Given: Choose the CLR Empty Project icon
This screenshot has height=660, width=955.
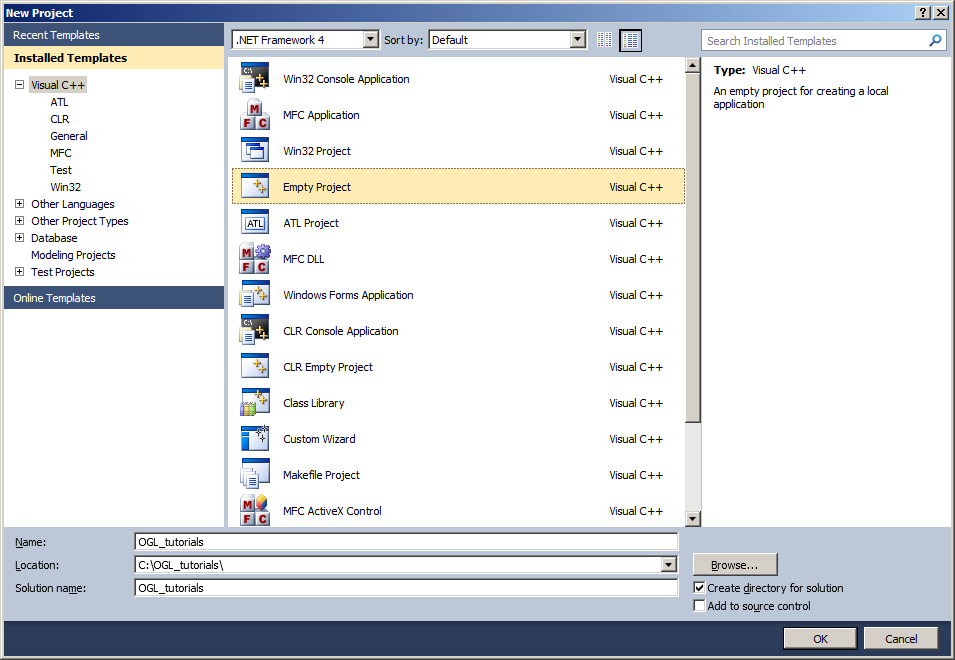Looking at the screenshot, I should pos(255,367).
